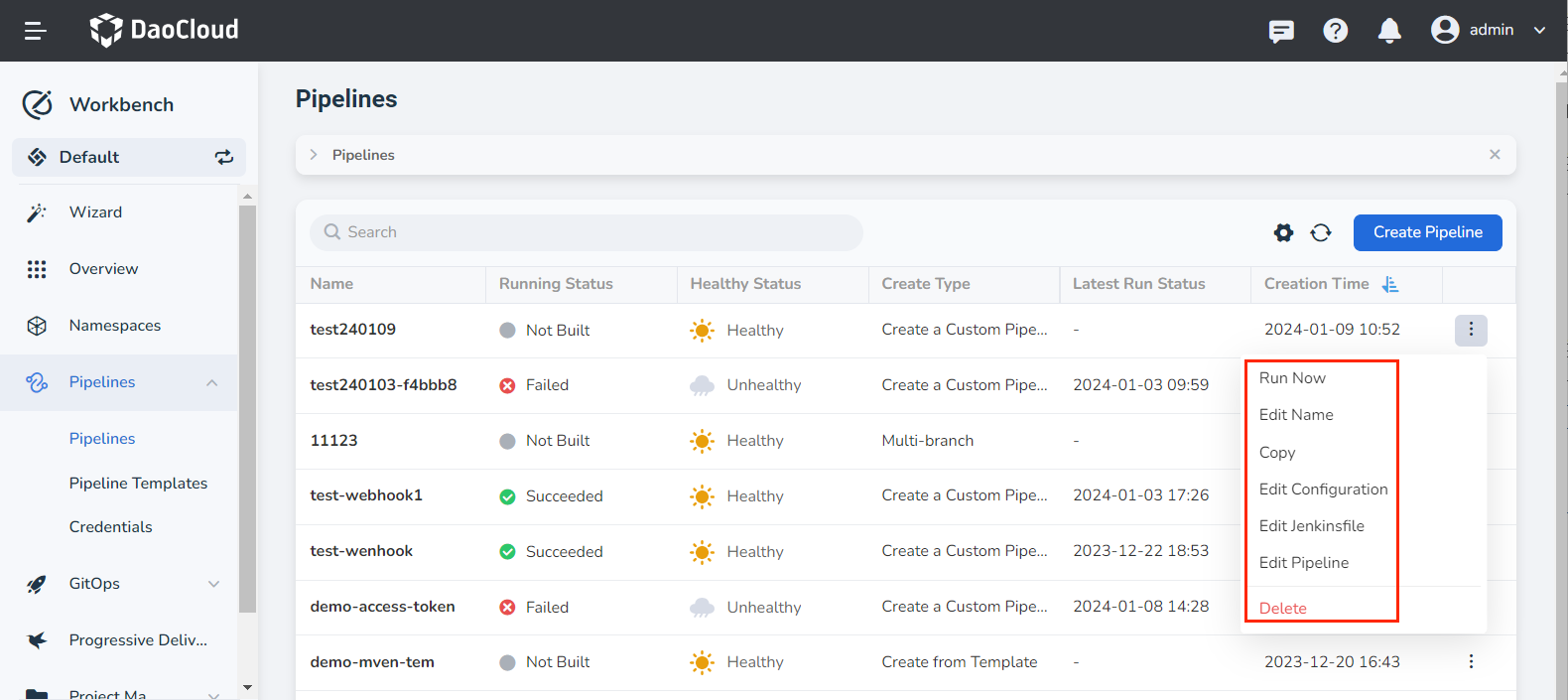Click the pipeline Search field

(586, 232)
